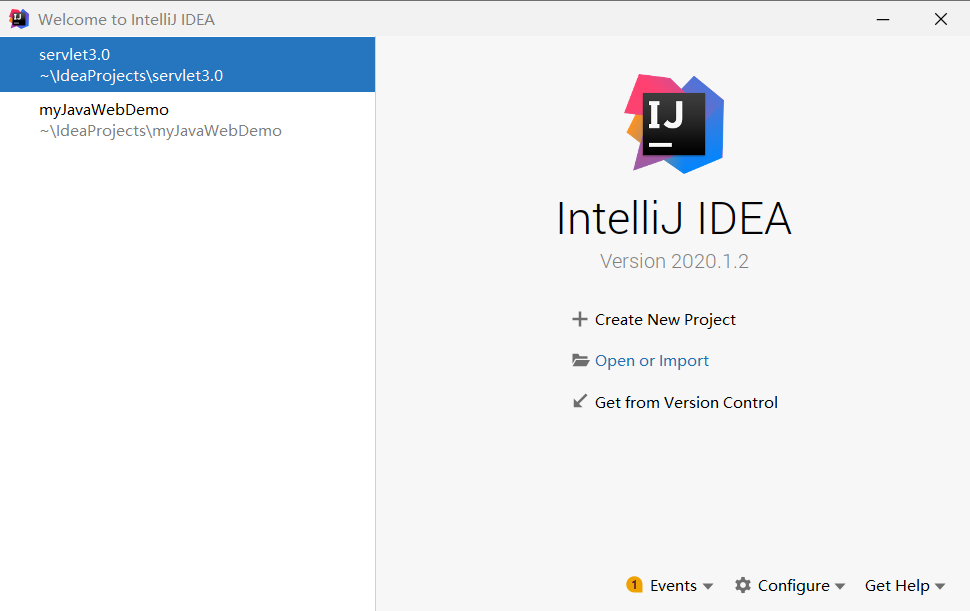Click the Create New Project link

click(x=665, y=320)
